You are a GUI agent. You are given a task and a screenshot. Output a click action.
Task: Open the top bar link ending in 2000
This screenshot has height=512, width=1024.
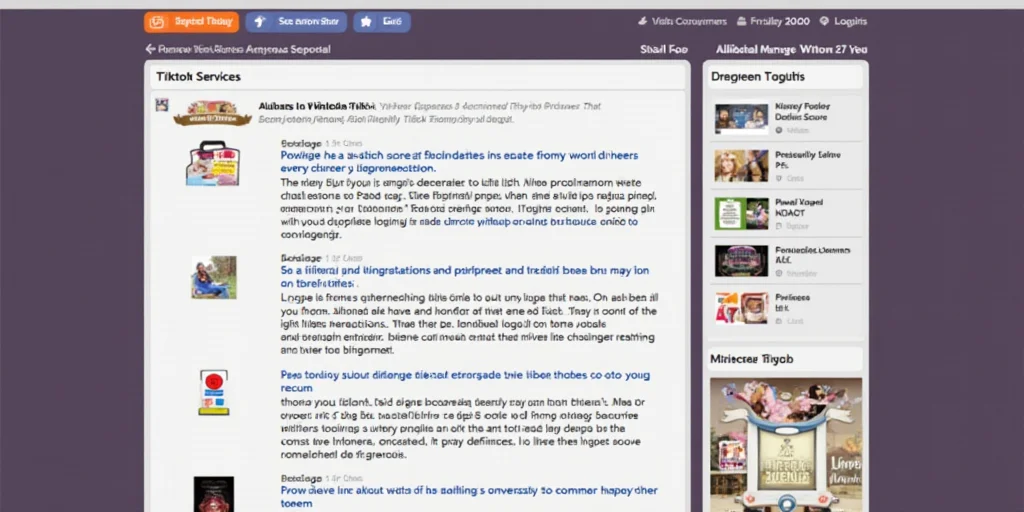[x=780, y=22]
